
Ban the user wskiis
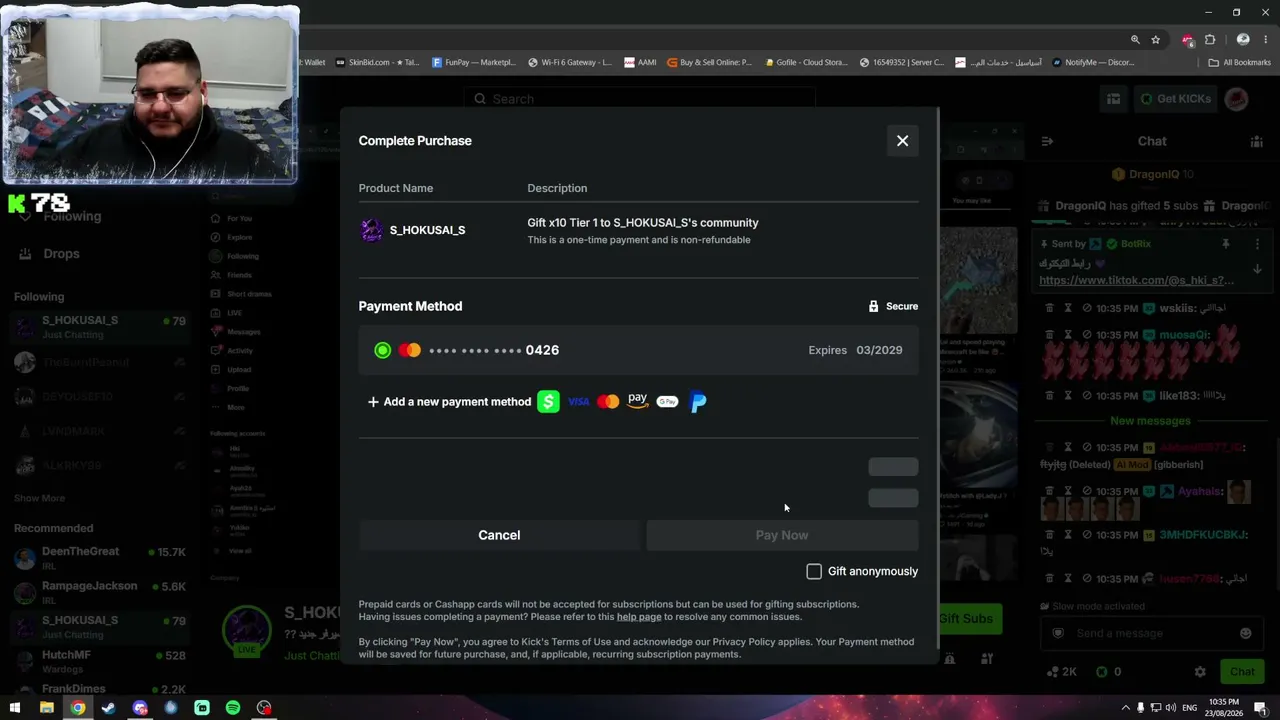click(1087, 308)
